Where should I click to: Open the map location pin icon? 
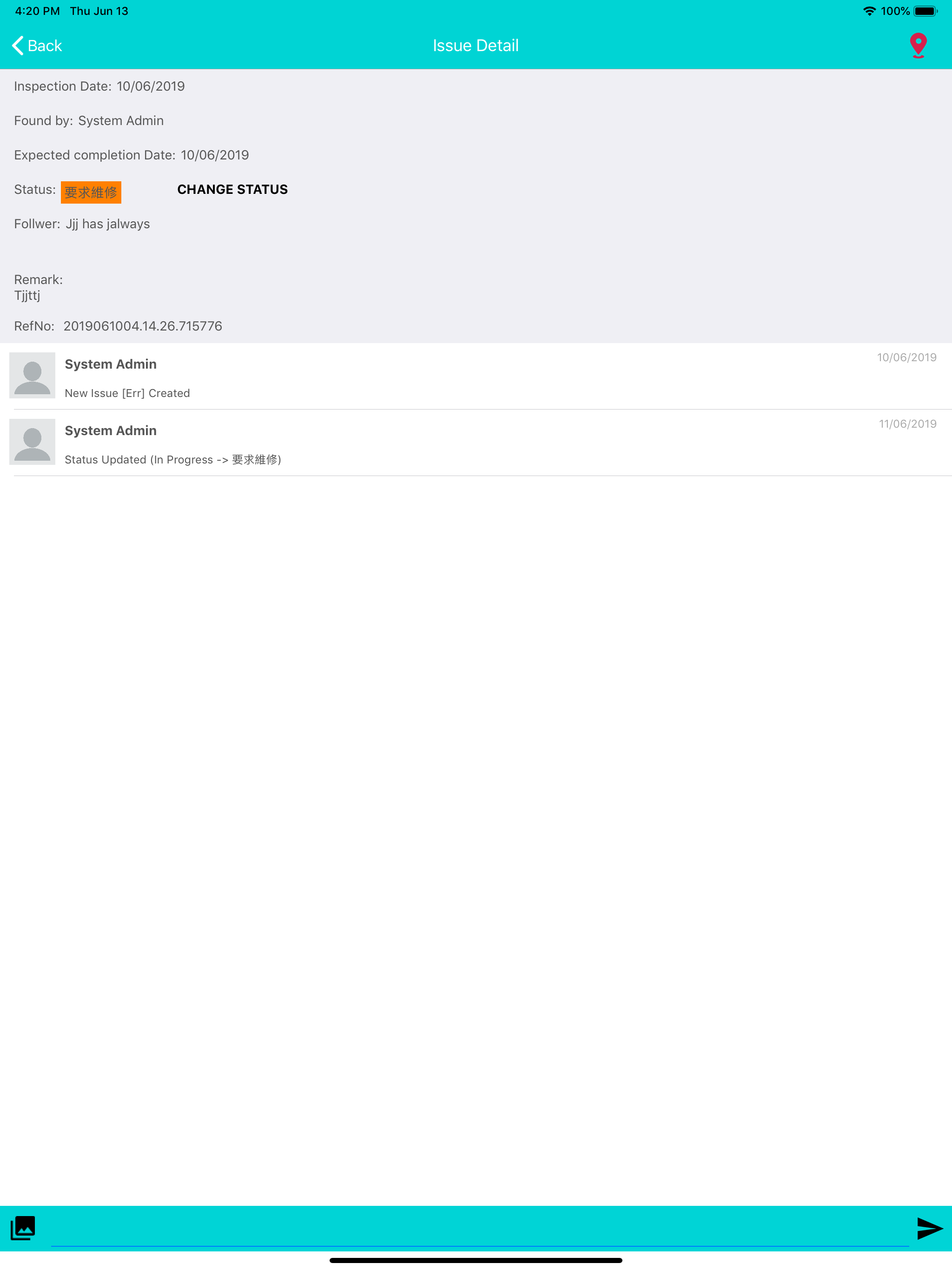pos(918,46)
